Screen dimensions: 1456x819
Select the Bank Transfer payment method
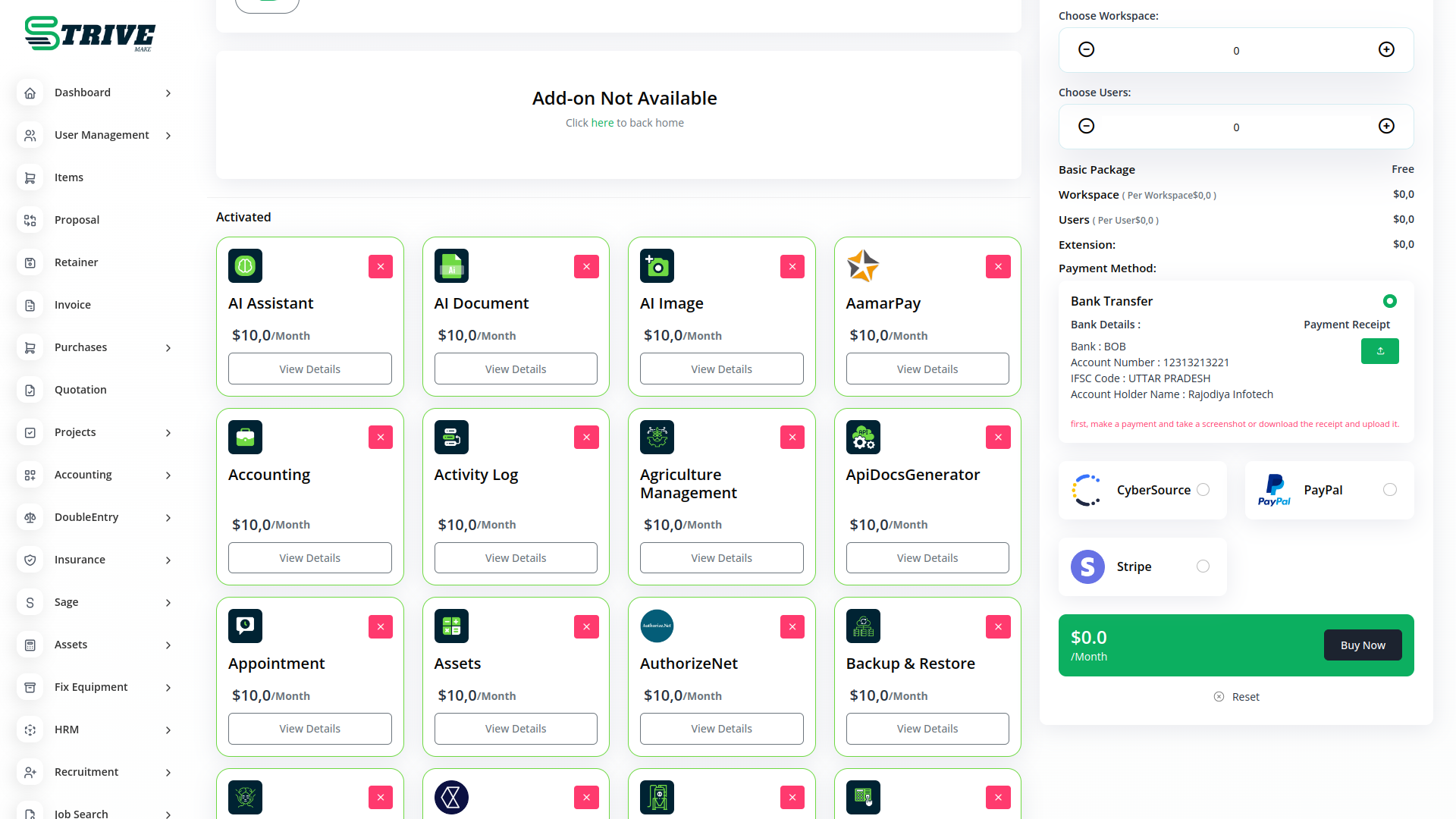1389,302
